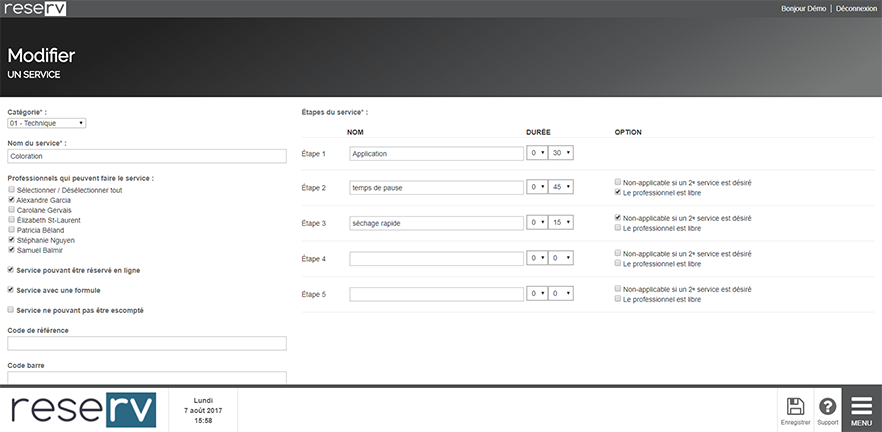This screenshot has height=432, width=882.
Task: Open Étape 5 minutes dropdown
Action: (561, 294)
